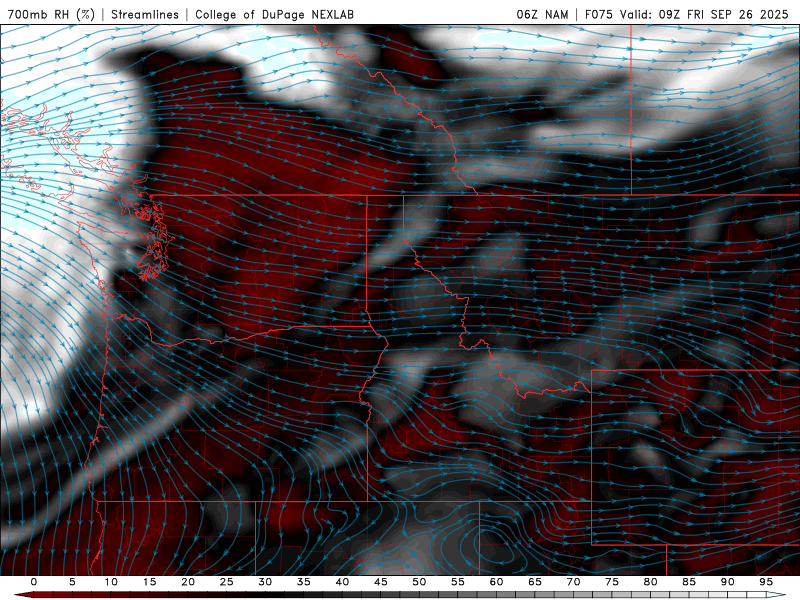Viewport: 800px width, 600px height.
Task: Click the "F075" forecast hour text
Action: (599, 14)
